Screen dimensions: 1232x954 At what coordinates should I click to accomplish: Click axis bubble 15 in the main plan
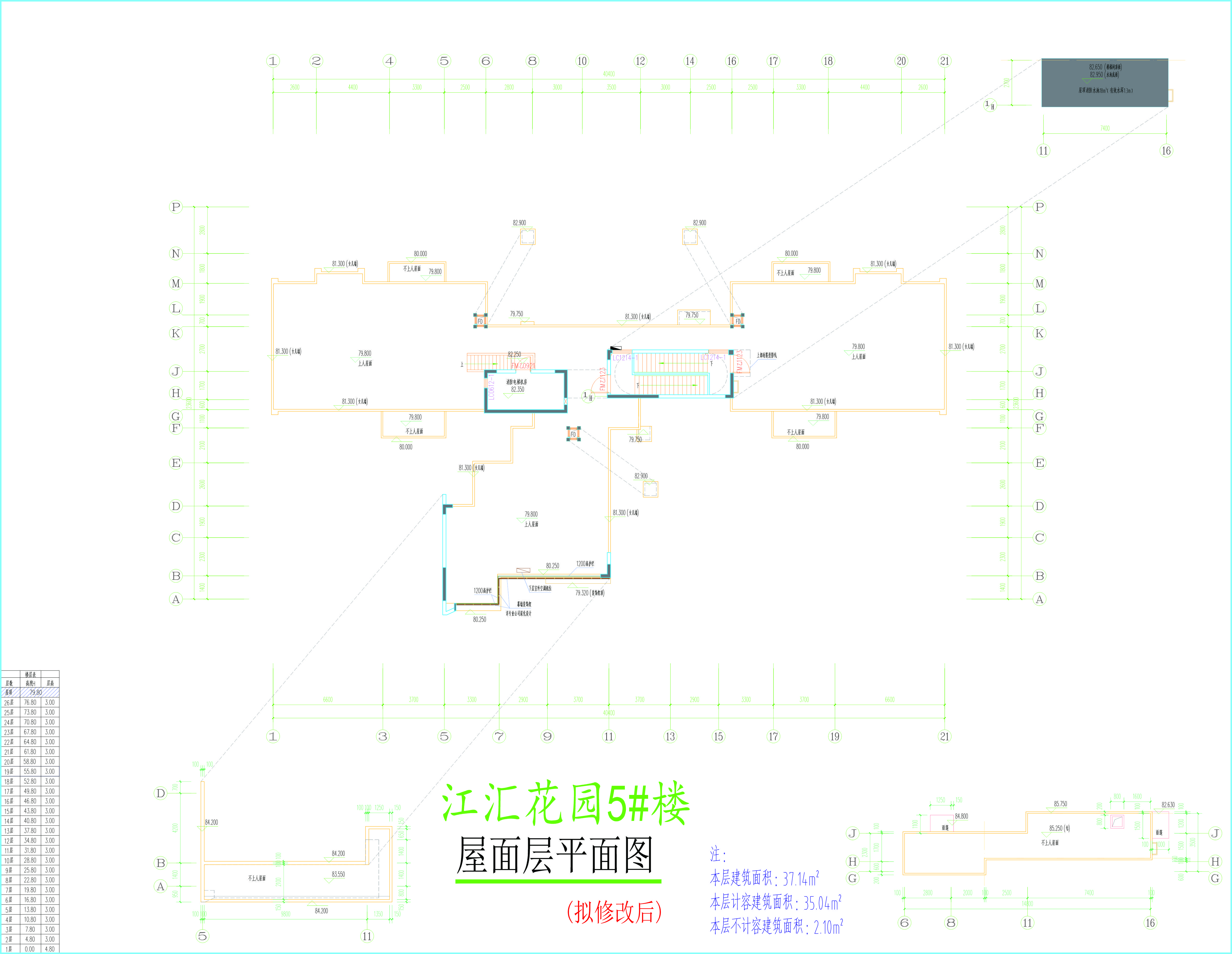tap(718, 736)
